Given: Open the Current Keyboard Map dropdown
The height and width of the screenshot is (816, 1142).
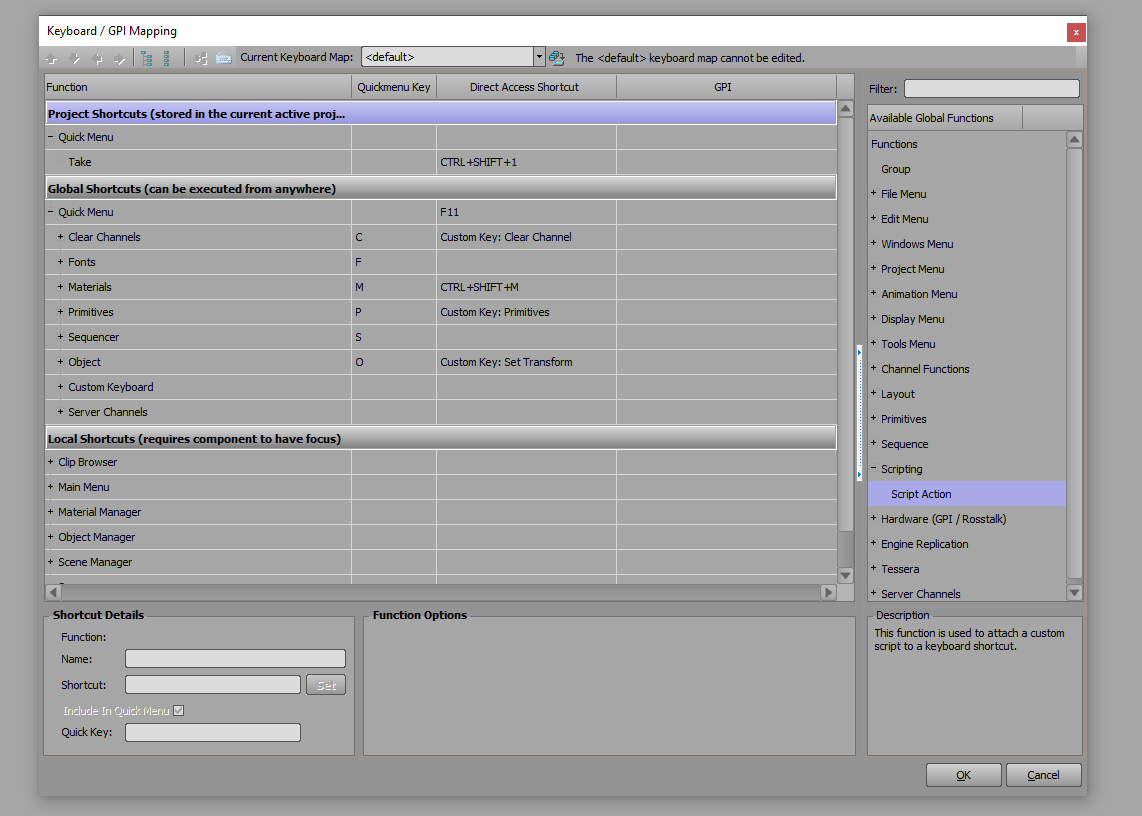Looking at the screenshot, I should (539, 57).
